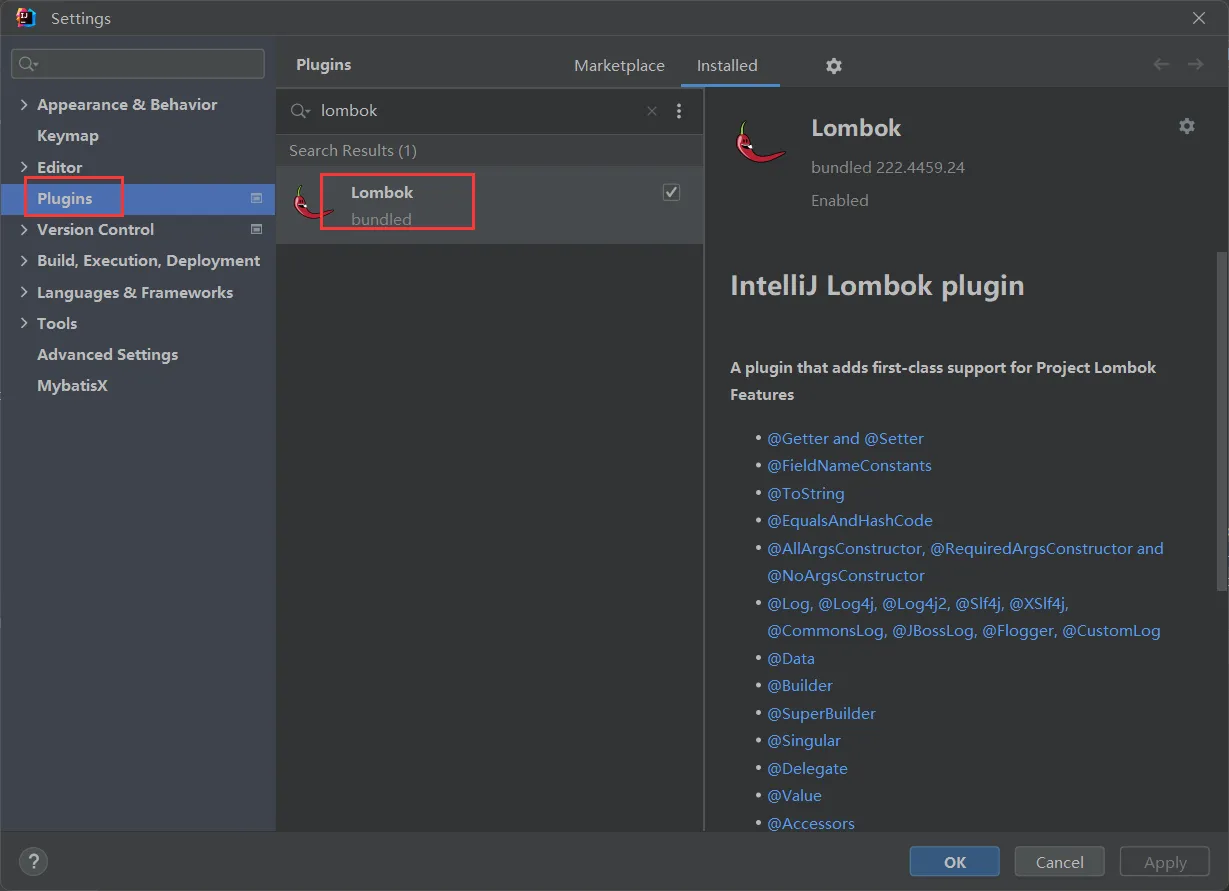
Task: Switch to the Marketplace tab
Action: click(x=619, y=66)
